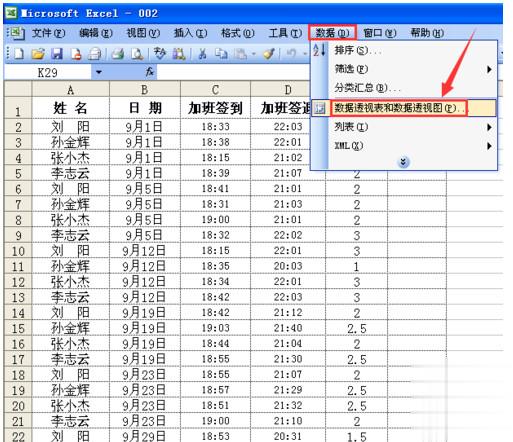Click the New workbook toolbar icon
Screen dimensions: 513x442
19,54
